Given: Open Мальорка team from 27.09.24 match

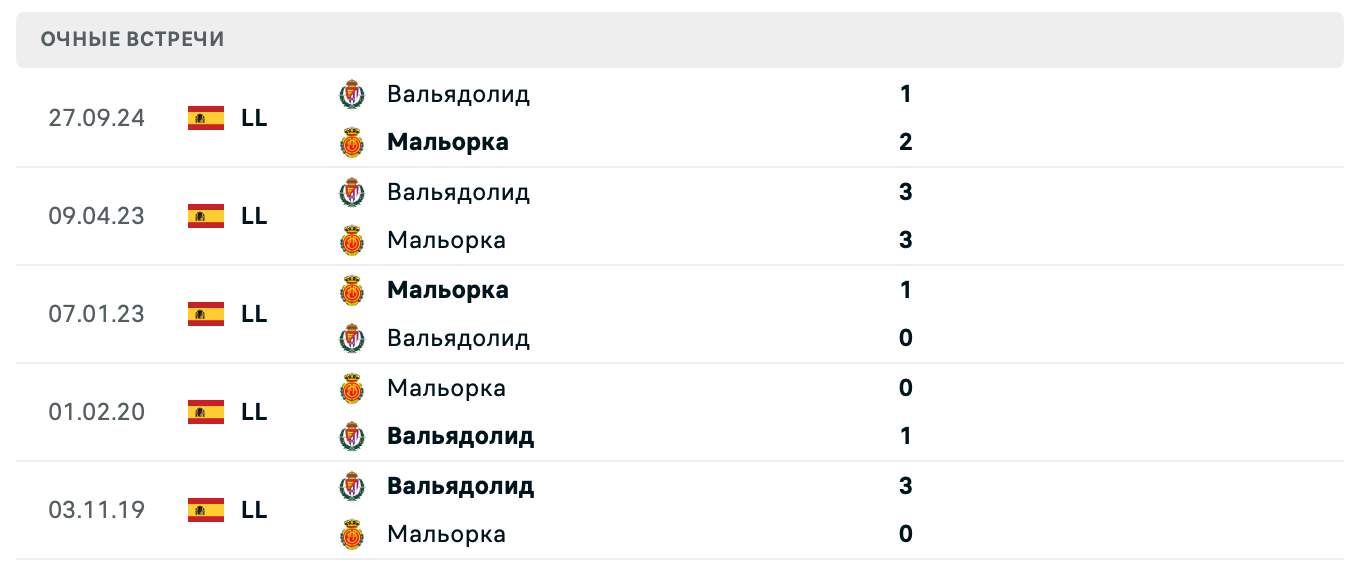Looking at the screenshot, I should tap(447, 142).
